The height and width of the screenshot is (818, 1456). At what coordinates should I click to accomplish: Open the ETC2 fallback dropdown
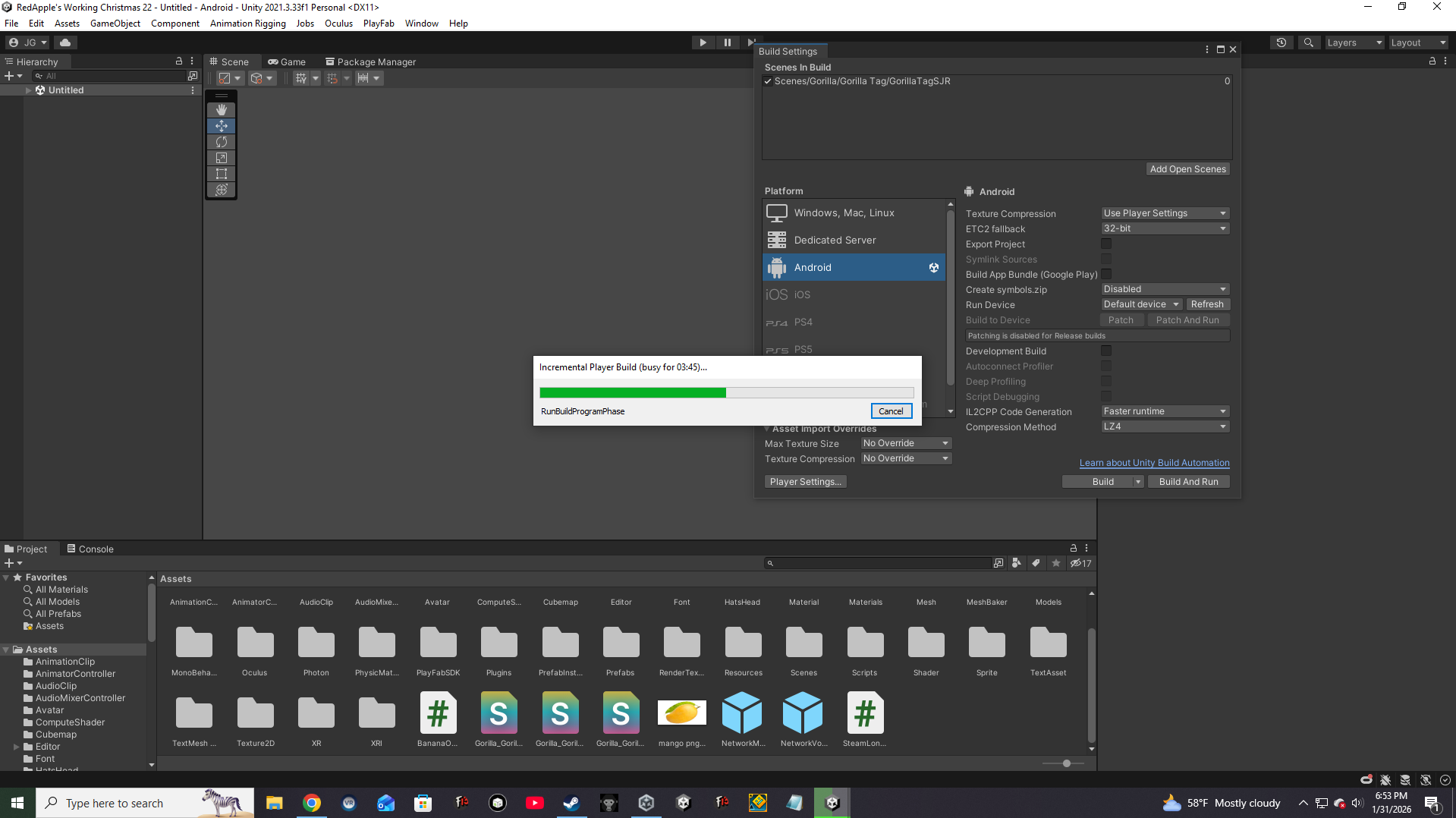(1165, 228)
